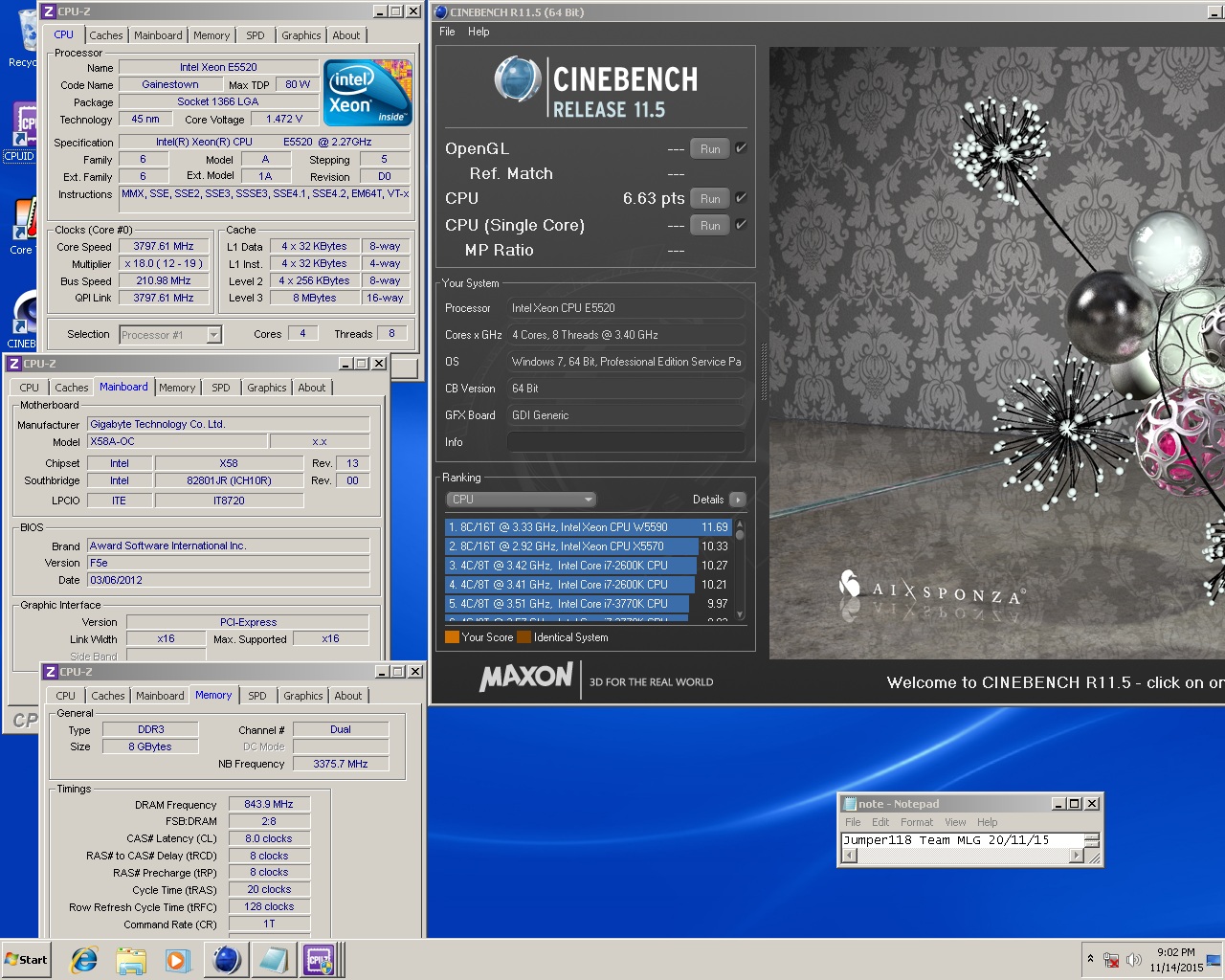Click motherboard model X58A-OC field
Image resolution: width=1225 pixels, height=980 pixels.
[177, 442]
